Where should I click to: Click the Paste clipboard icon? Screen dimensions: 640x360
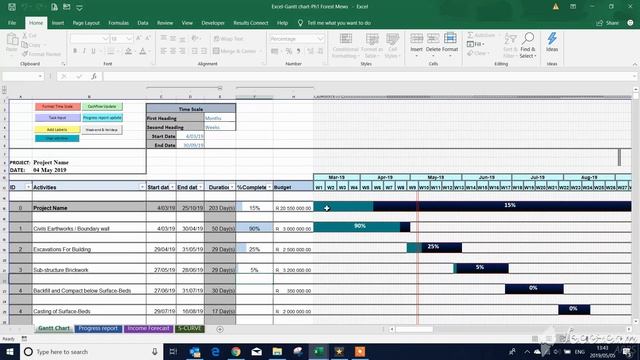(x=12, y=40)
